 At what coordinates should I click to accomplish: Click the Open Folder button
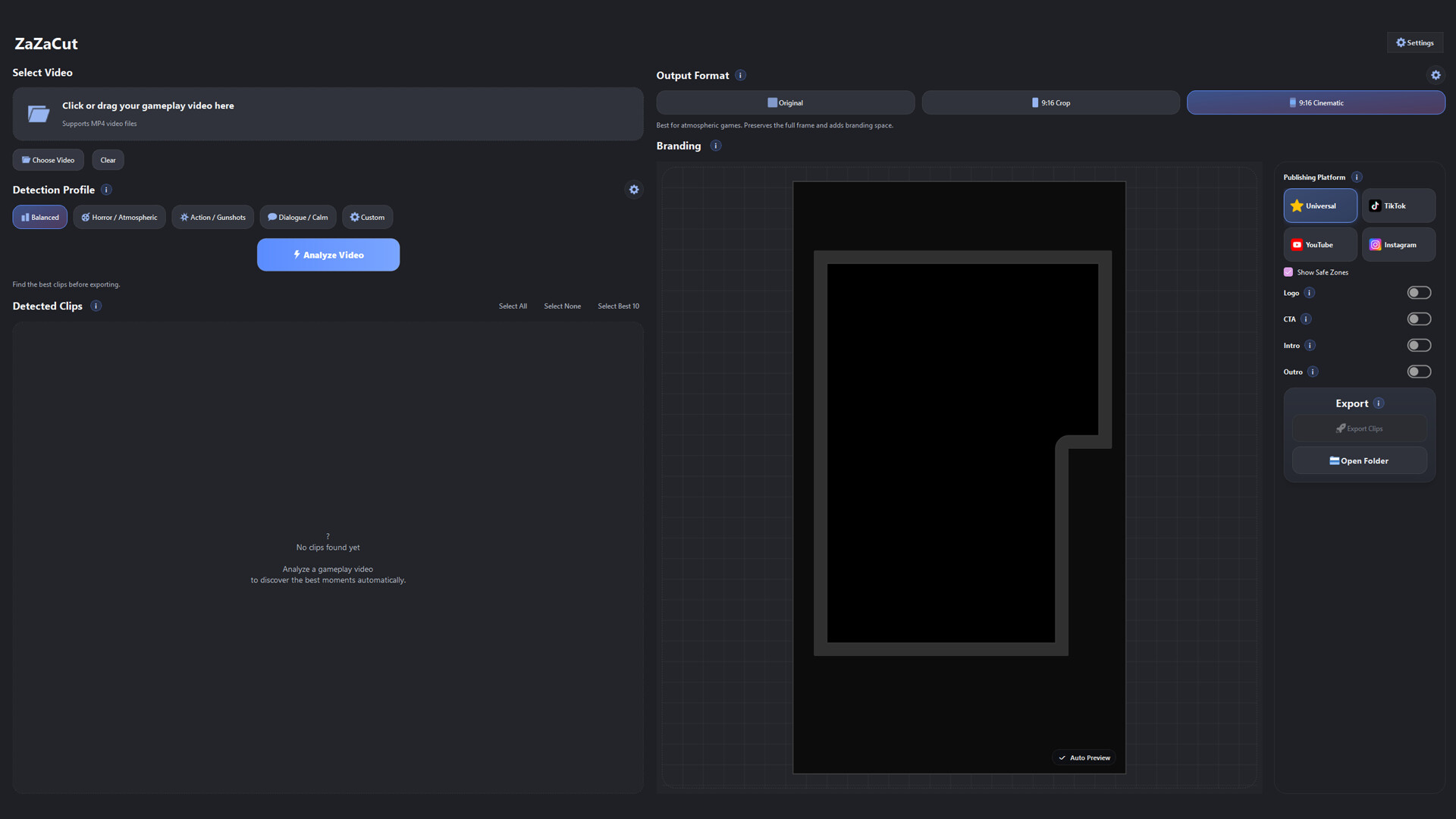(x=1359, y=461)
